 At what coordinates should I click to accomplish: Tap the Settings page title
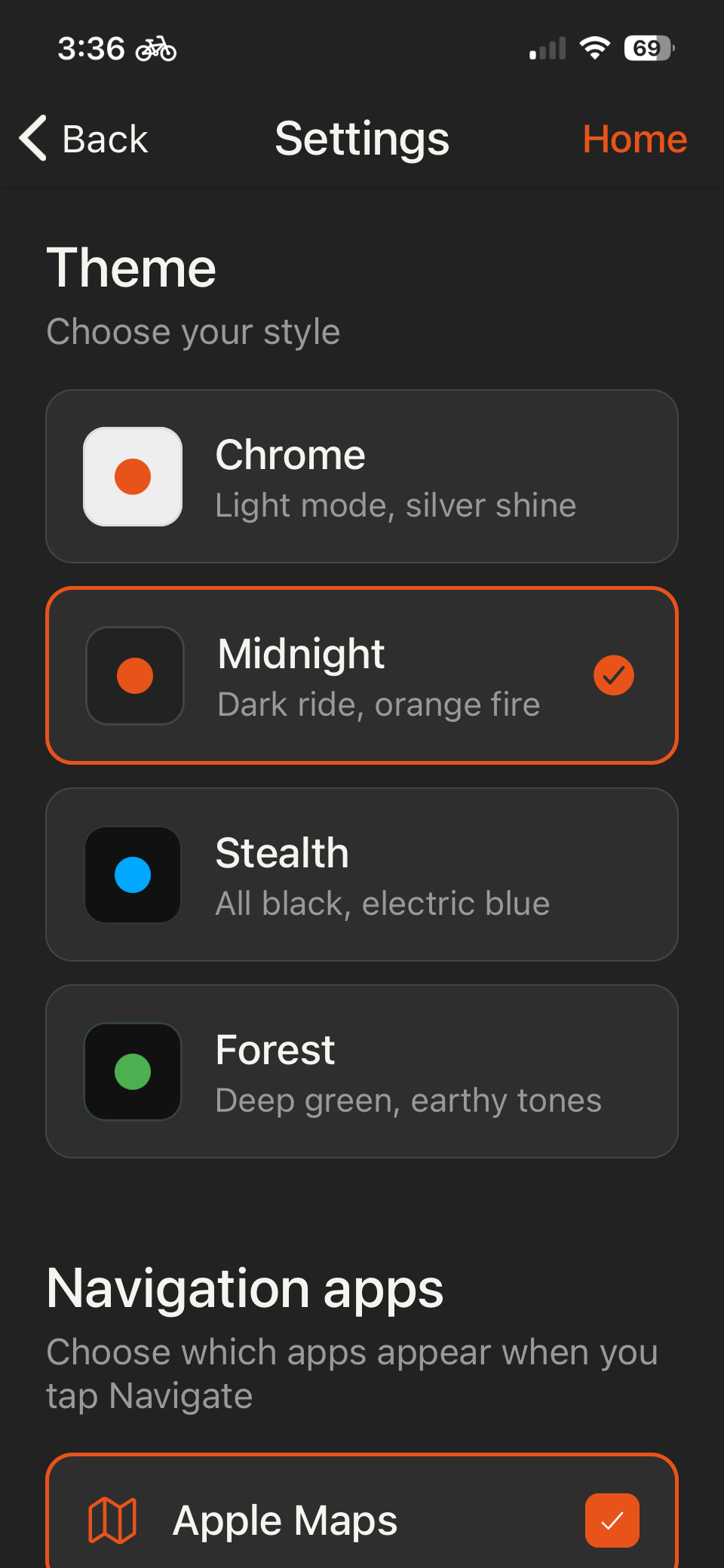[362, 140]
